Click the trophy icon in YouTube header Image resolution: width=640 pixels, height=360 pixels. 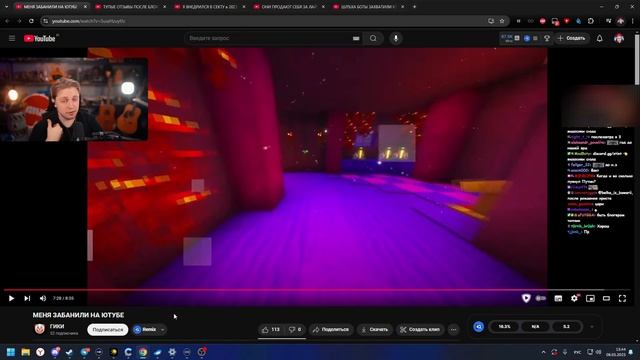[547, 38]
